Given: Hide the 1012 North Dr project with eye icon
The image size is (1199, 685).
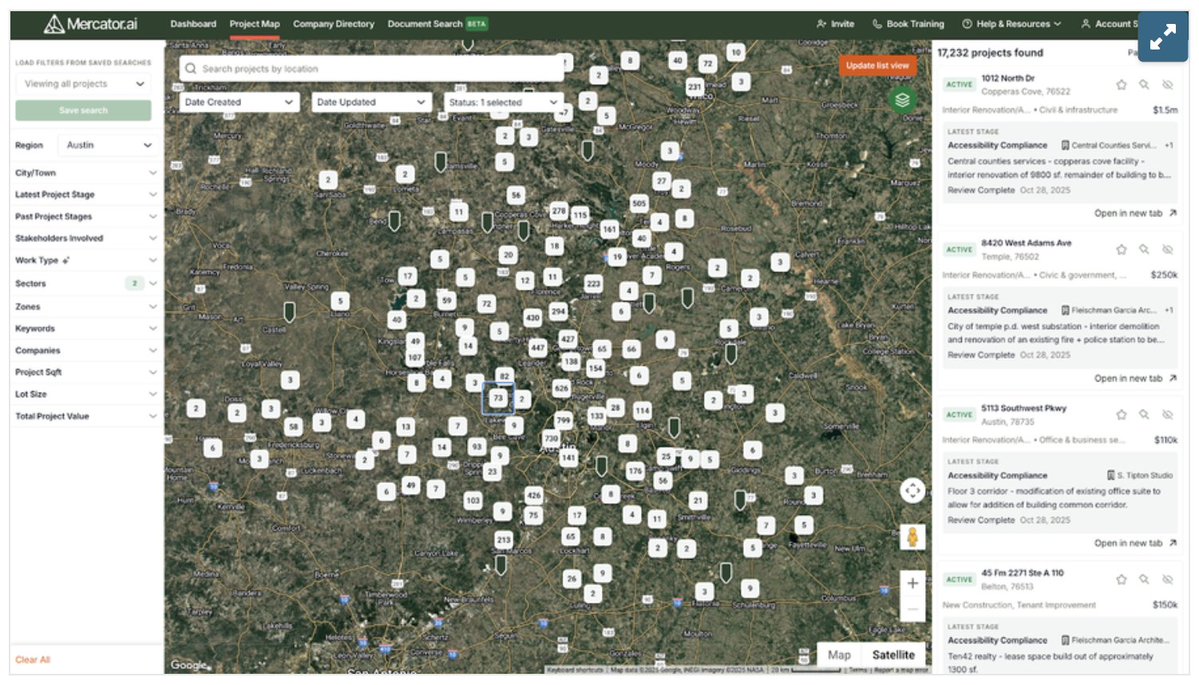Looking at the screenshot, I should coord(1167,85).
